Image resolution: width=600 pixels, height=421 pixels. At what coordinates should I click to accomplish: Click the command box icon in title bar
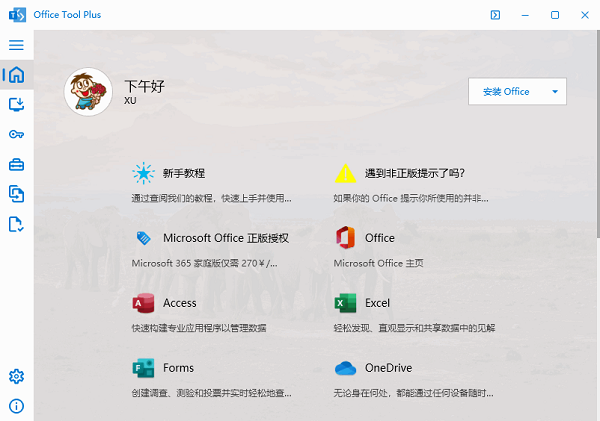click(495, 15)
